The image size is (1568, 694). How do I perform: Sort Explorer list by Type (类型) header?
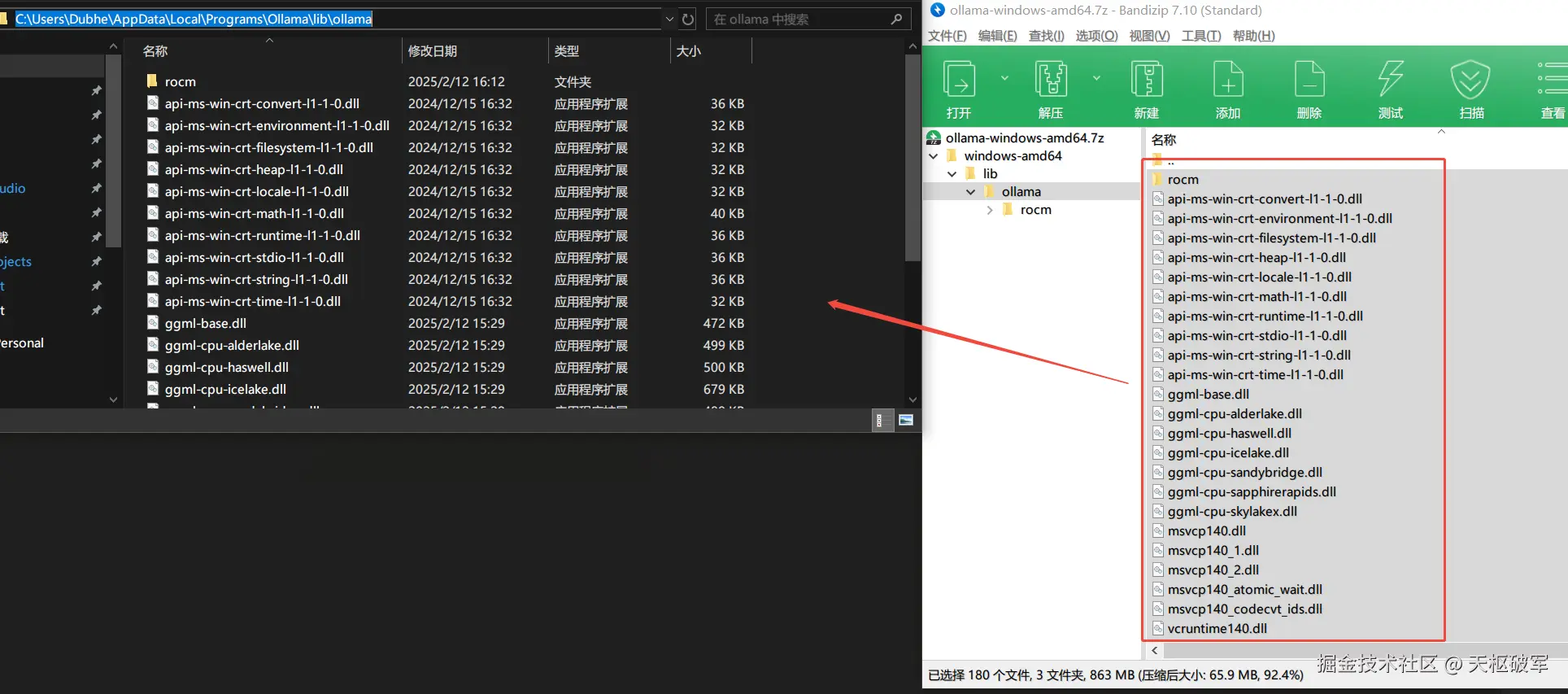(x=608, y=50)
